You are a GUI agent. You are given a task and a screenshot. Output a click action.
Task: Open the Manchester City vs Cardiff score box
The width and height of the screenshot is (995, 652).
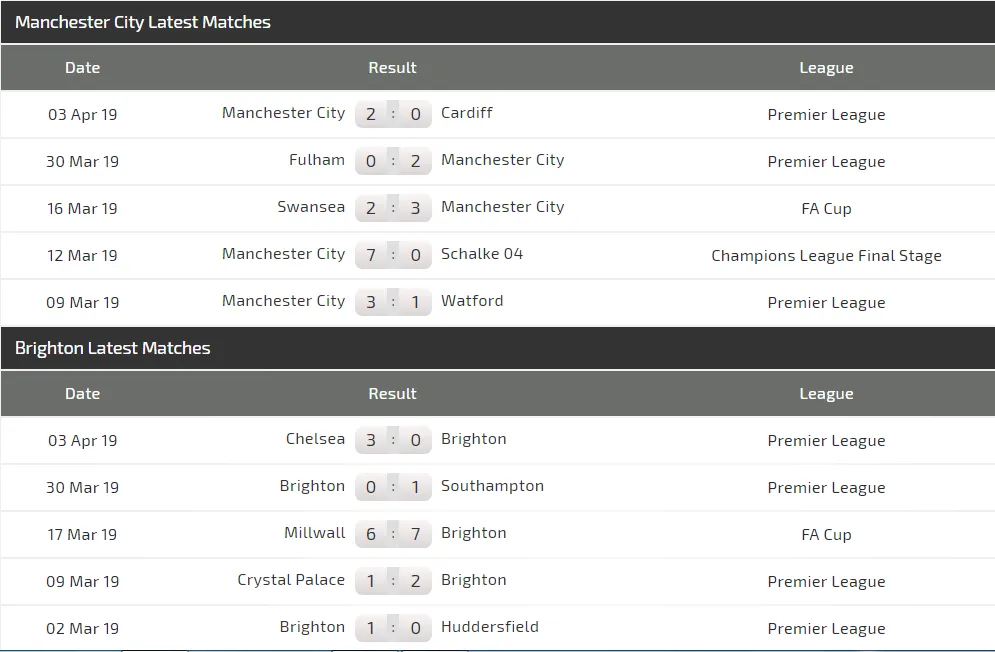[393, 113]
